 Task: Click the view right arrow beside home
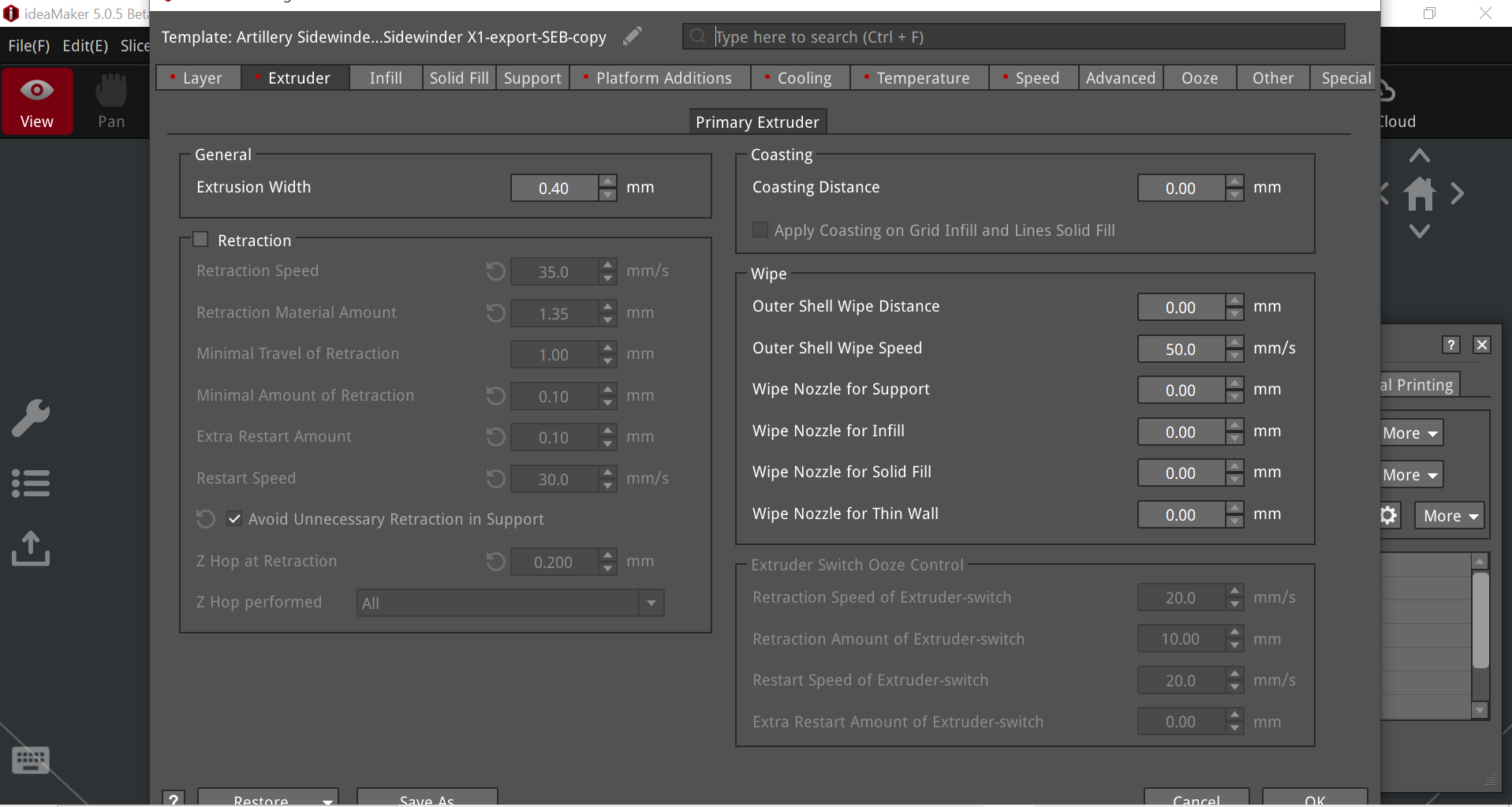1457,194
